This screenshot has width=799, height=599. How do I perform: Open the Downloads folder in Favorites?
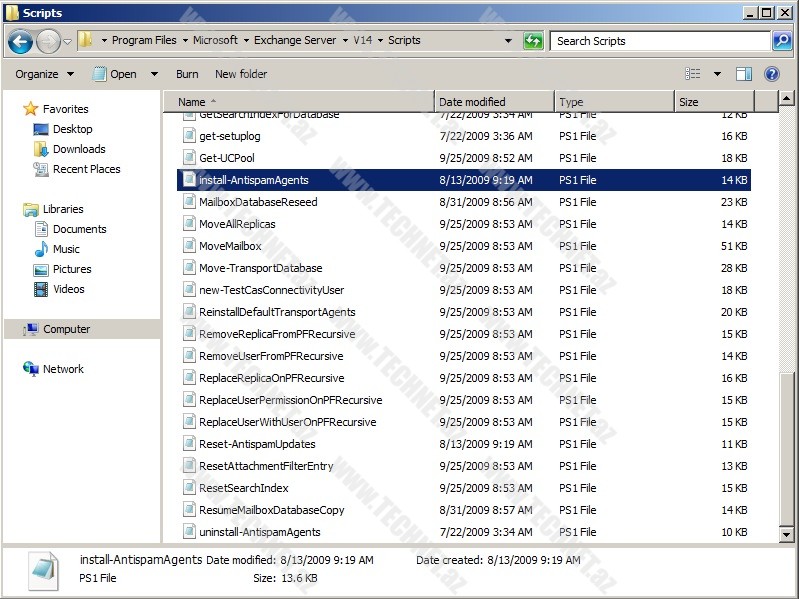(x=79, y=149)
